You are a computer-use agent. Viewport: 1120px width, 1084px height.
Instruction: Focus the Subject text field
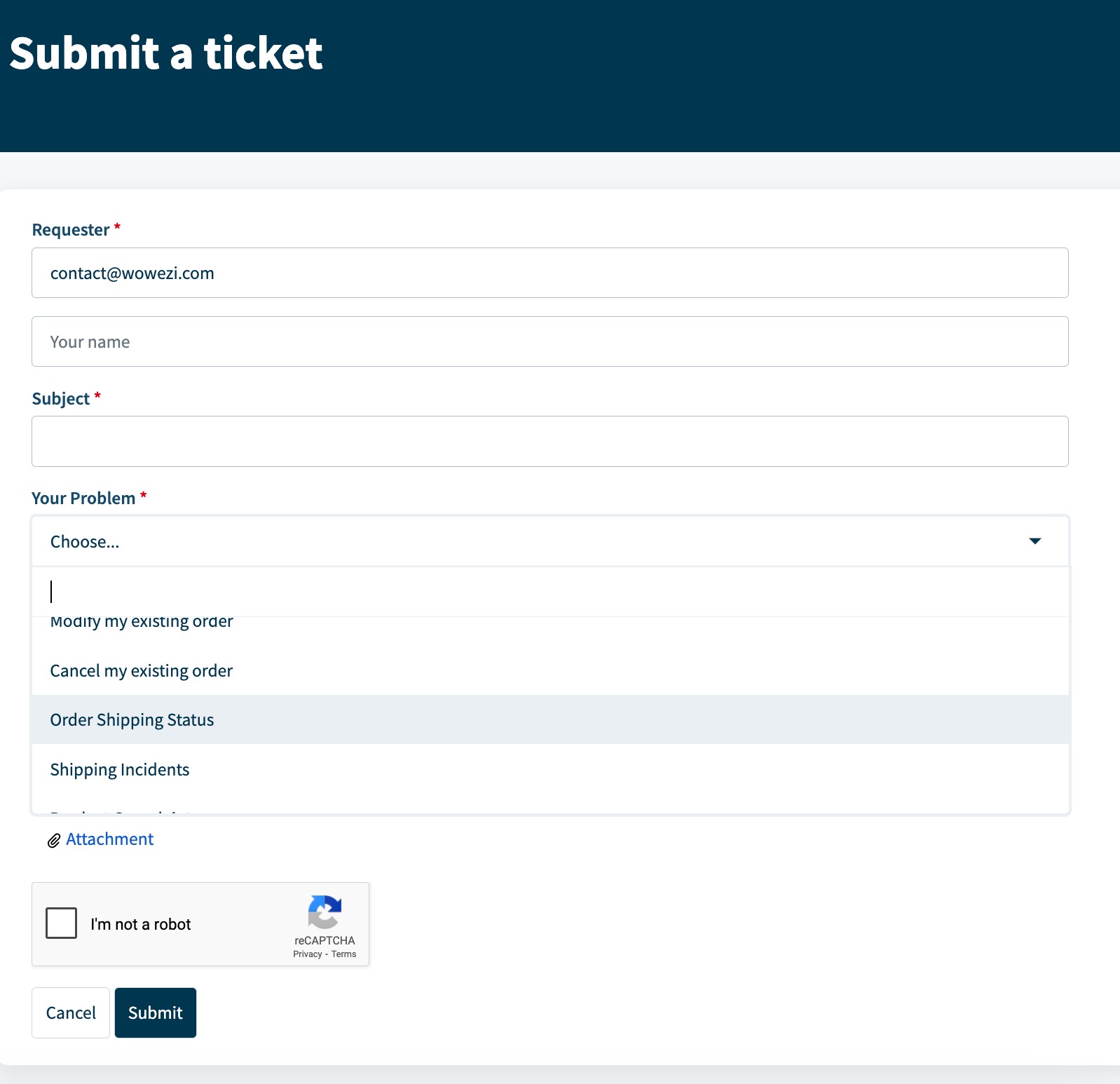pyautogui.click(x=550, y=442)
